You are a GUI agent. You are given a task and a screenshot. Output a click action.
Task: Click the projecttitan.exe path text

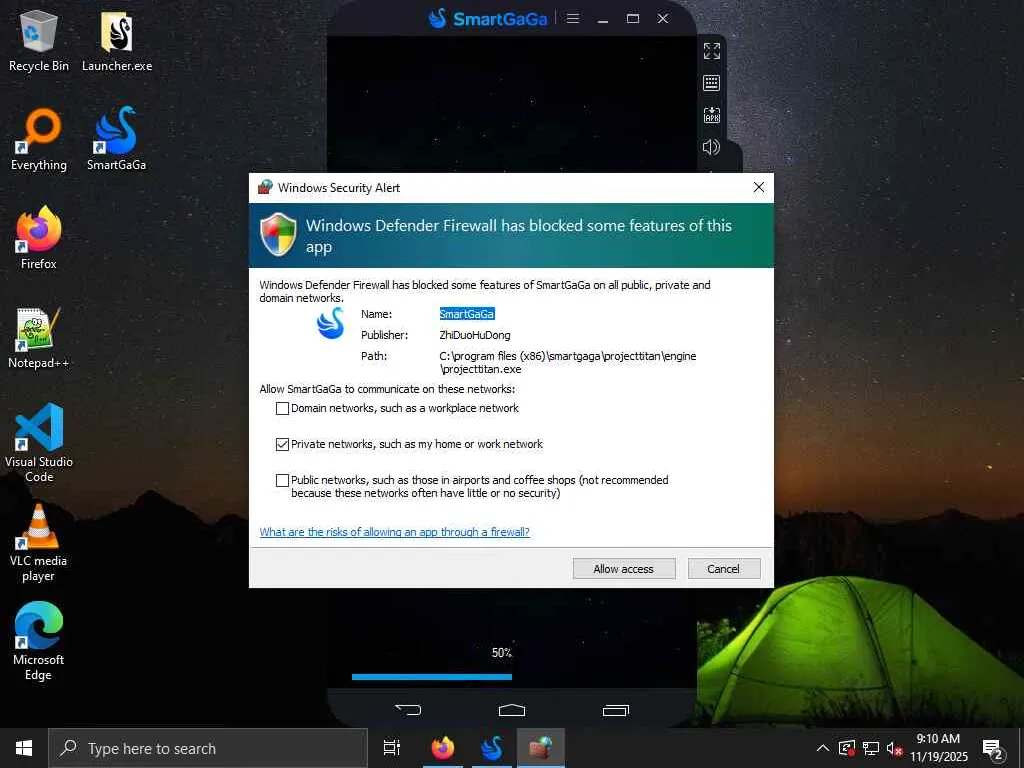pos(568,362)
